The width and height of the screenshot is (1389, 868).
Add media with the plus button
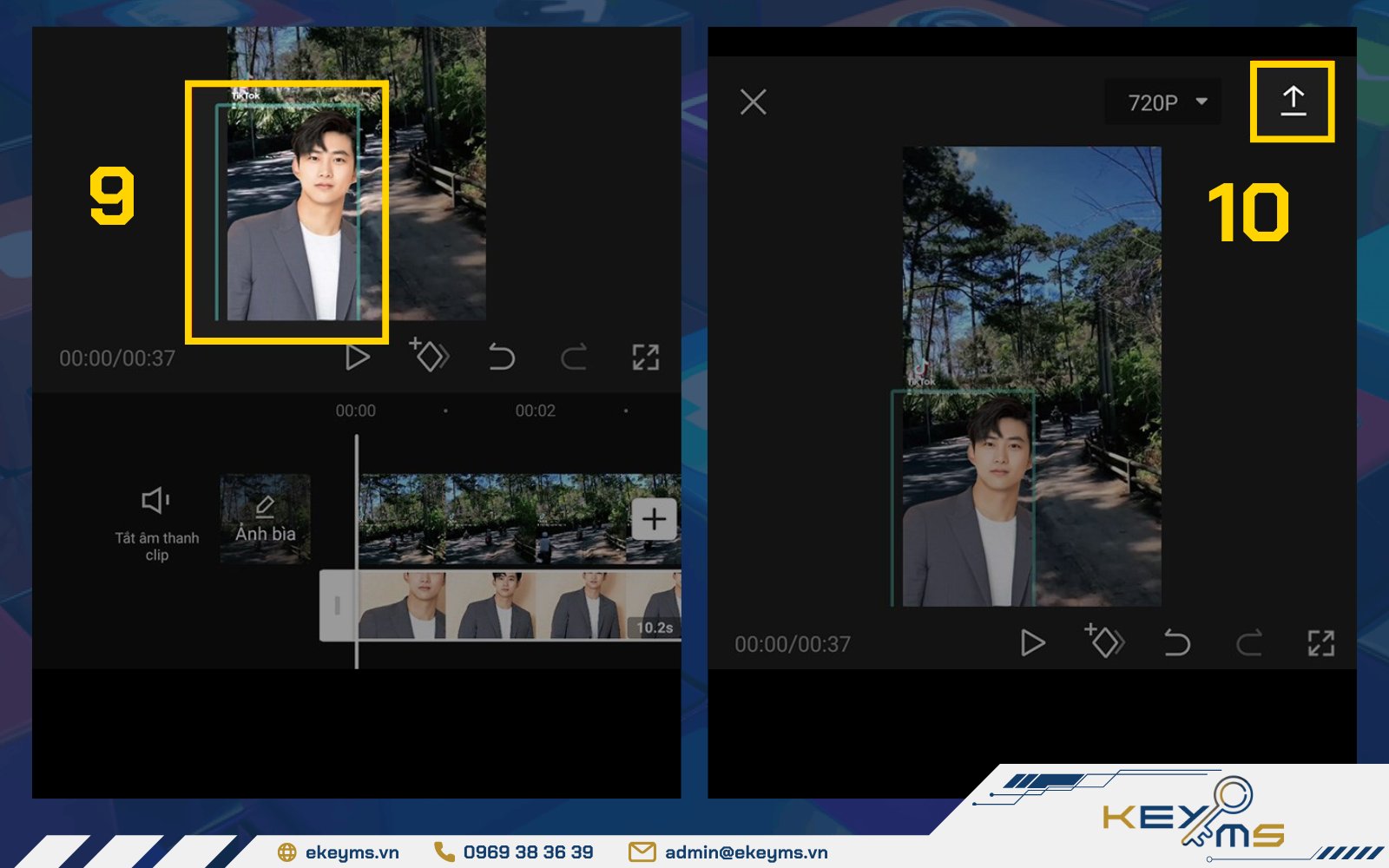pyautogui.click(x=652, y=519)
